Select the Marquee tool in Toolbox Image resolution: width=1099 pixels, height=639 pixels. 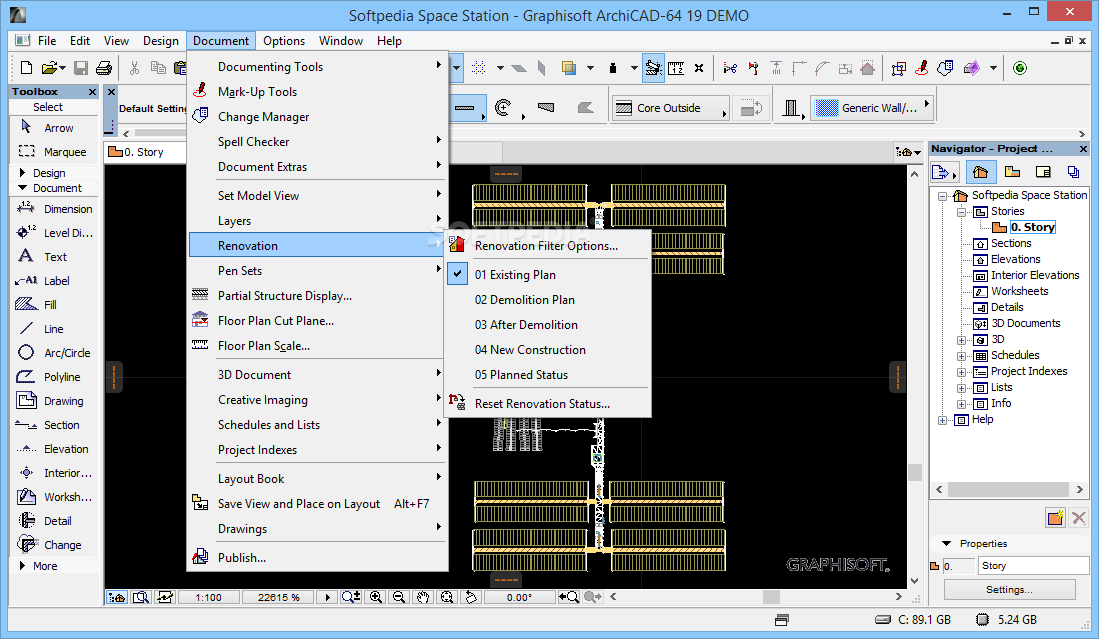click(x=55, y=151)
